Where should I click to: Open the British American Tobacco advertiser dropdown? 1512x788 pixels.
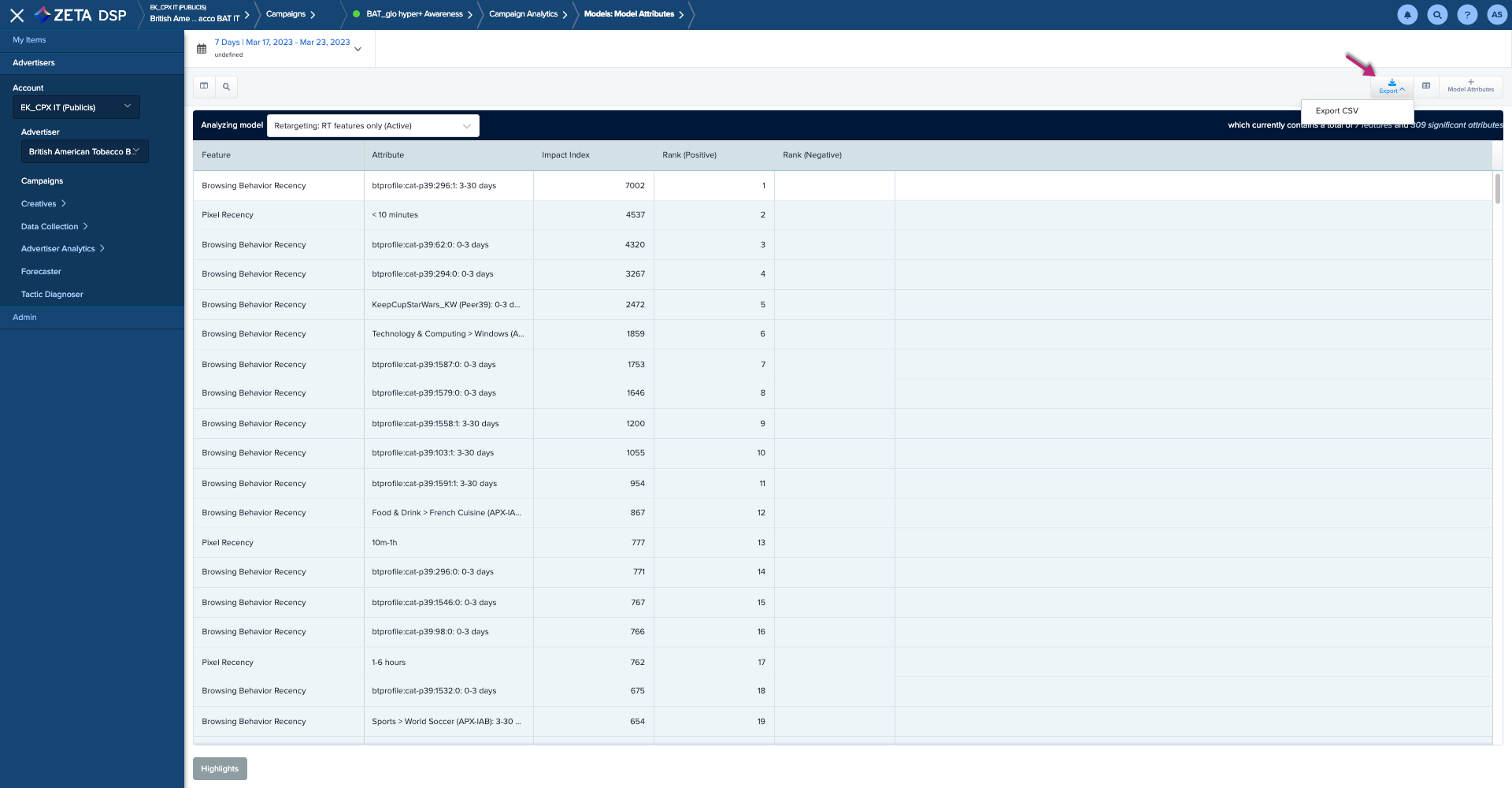click(x=84, y=151)
